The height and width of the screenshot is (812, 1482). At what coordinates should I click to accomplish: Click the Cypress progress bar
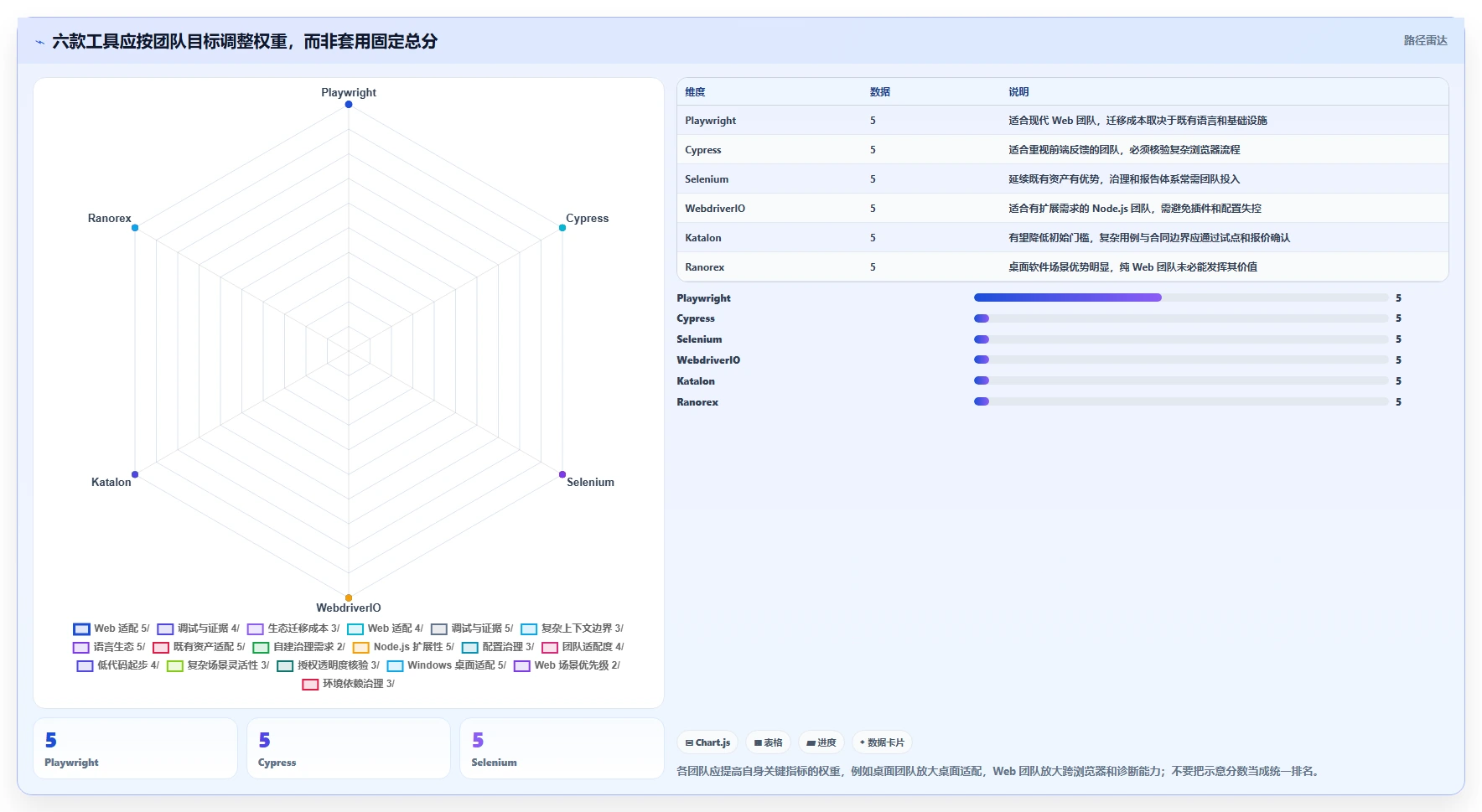1181,318
